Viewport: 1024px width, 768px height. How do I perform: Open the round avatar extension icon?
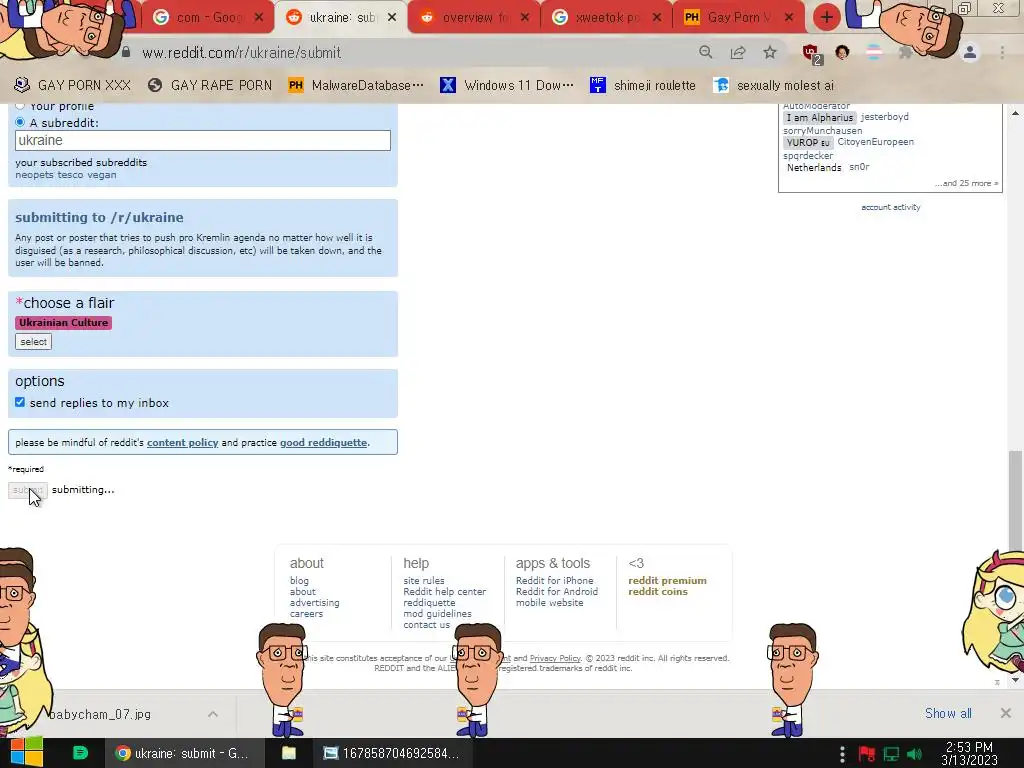(842, 52)
